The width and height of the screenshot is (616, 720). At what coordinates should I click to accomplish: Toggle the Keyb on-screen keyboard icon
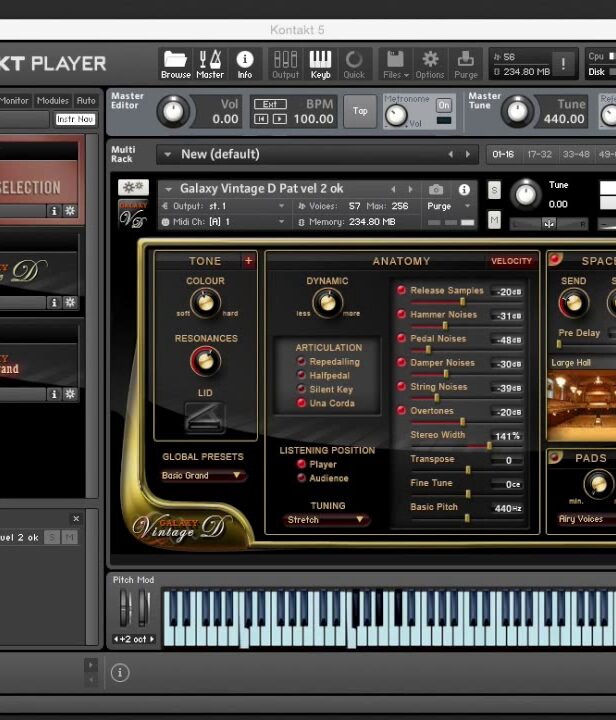coord(320,64)
